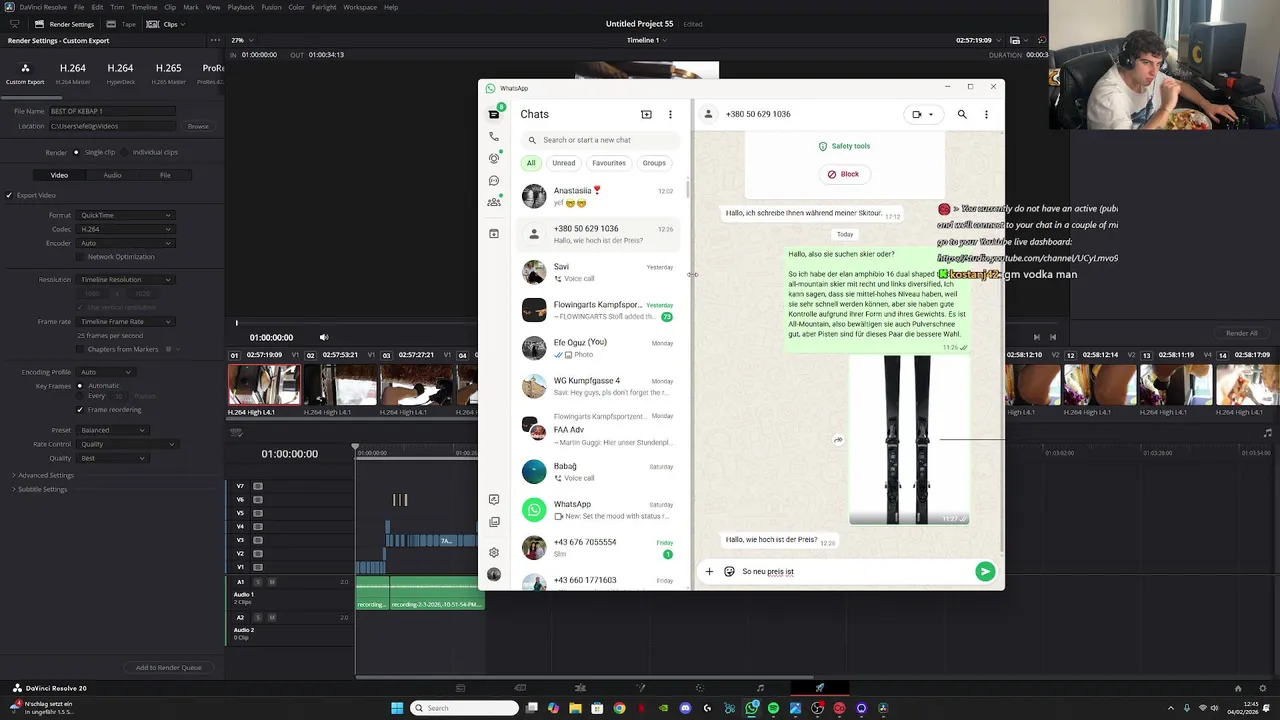This screenshot has width=1280, height=720.
Task: Open Render Settings three-dot options
Action: tap(214, 40)
